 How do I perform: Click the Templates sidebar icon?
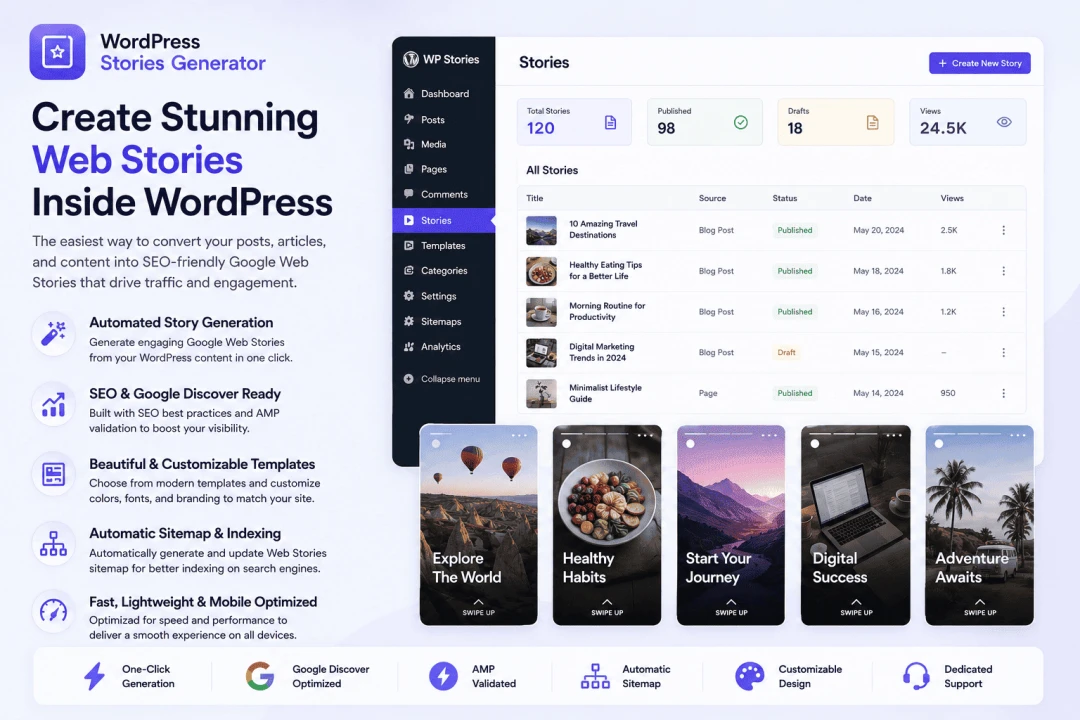[408, 245]
